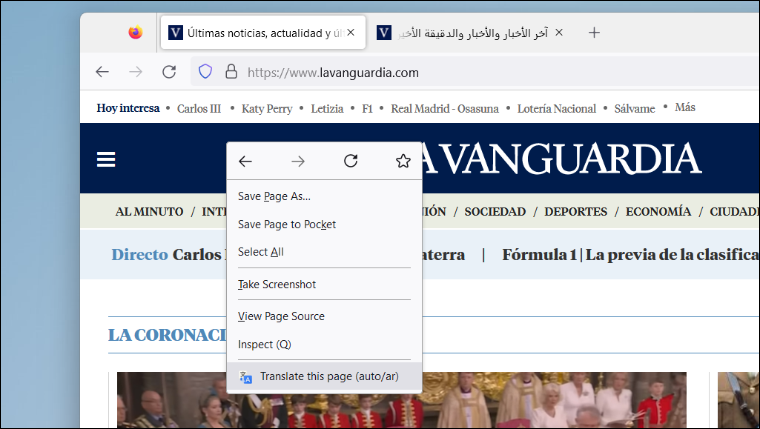Expand the Más trending dropdown
760x429 pixels.
pyautogui.click(x=685, y=107)
